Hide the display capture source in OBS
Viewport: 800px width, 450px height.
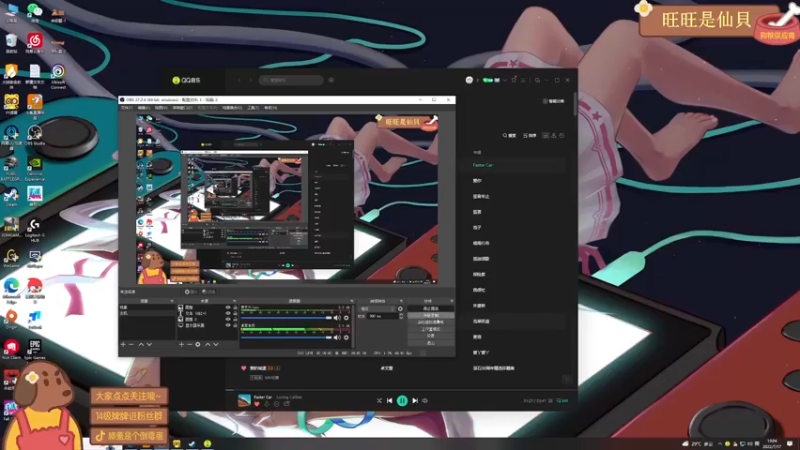[x=228, y=325]
